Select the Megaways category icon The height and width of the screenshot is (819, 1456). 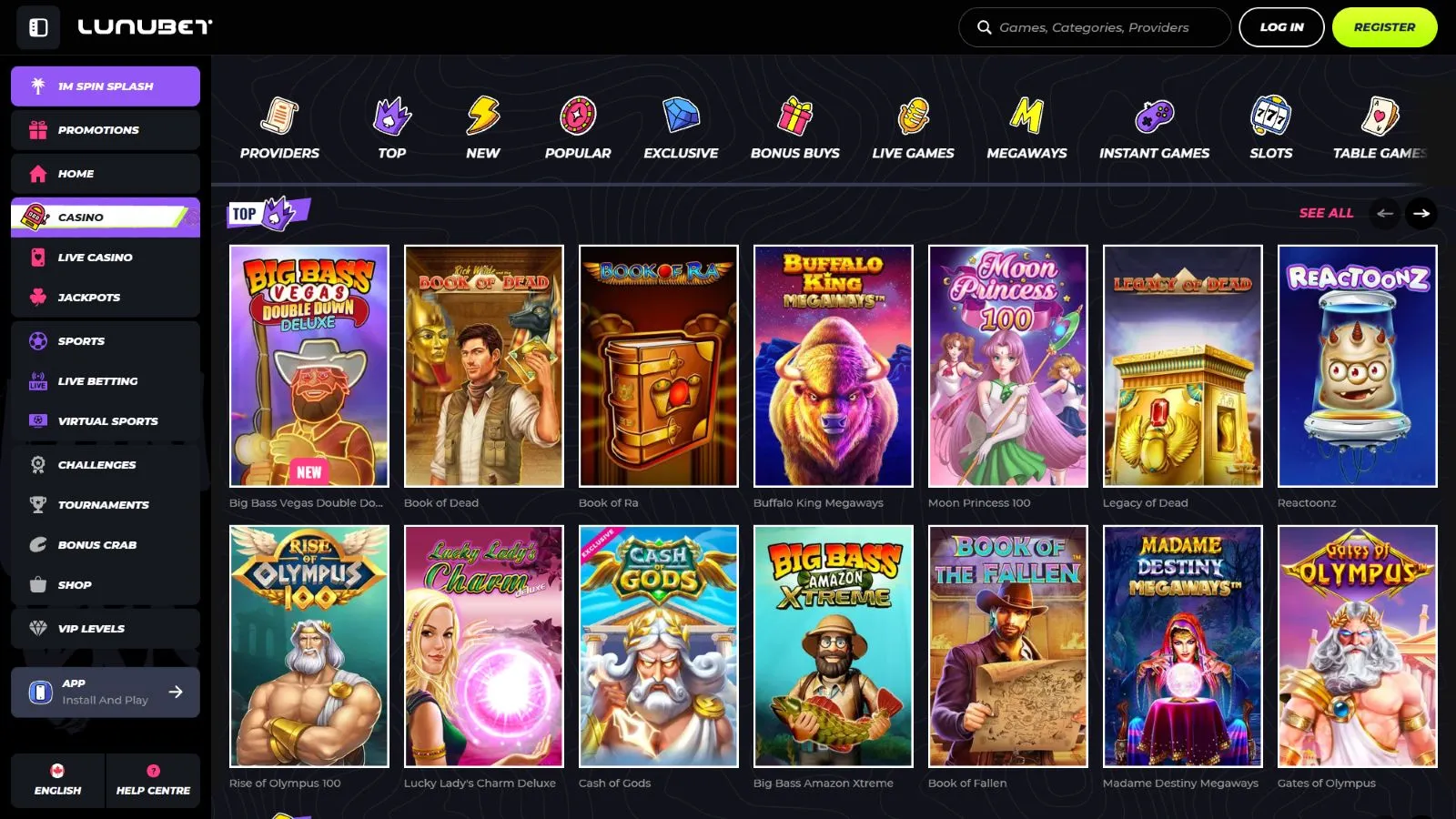tap(1026, 116)
